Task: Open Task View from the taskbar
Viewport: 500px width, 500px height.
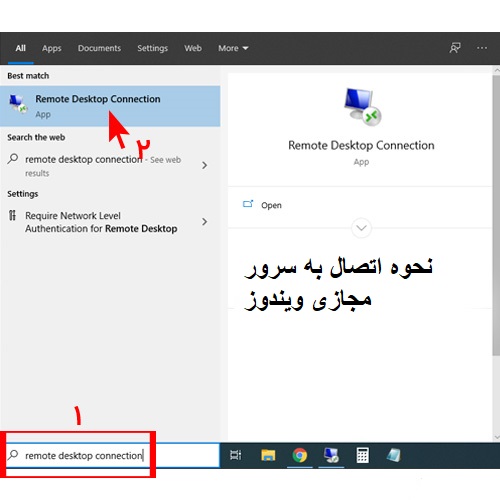Action: pyautogui.click(x=236, y=455)
